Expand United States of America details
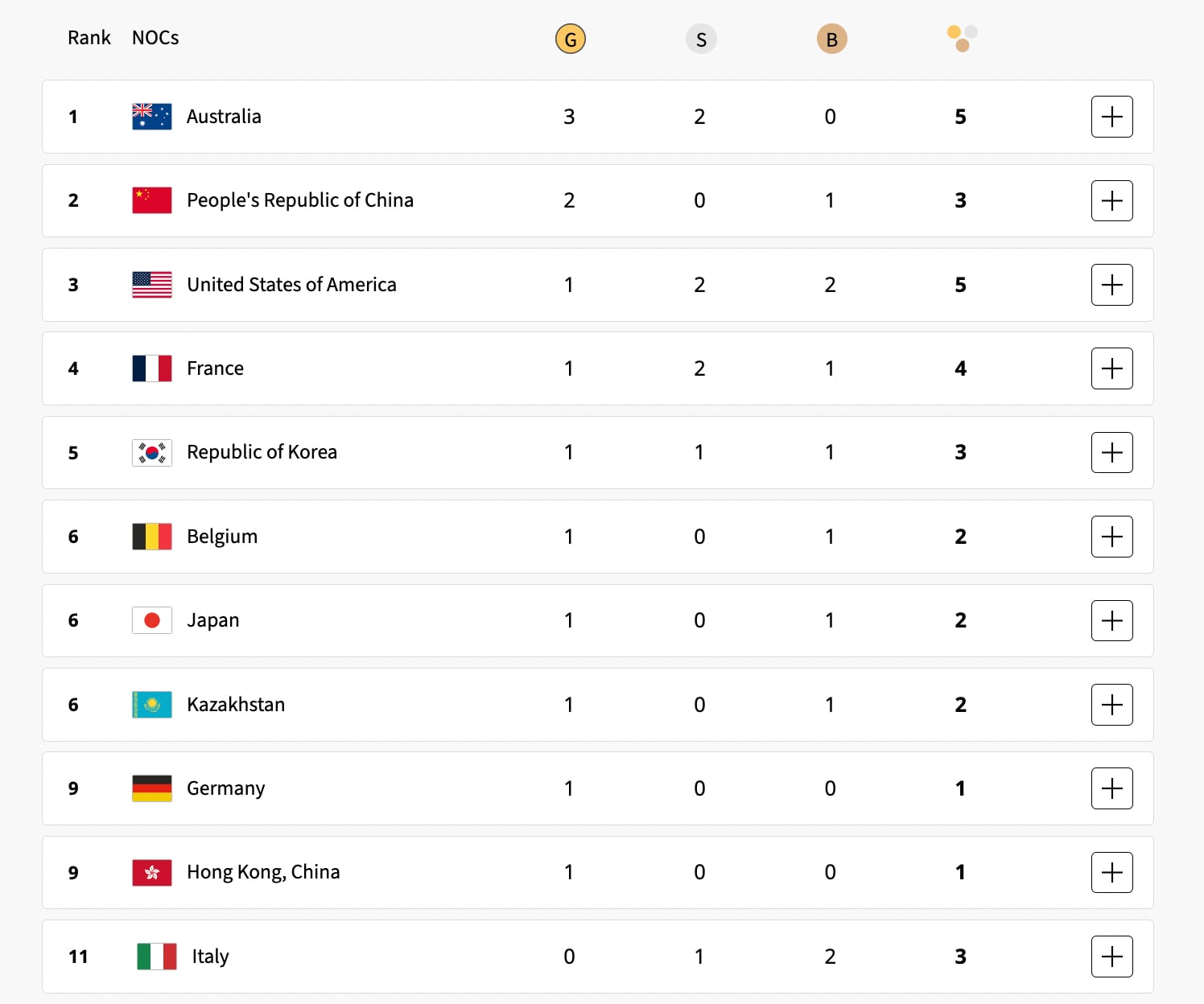 point(1111,285)
